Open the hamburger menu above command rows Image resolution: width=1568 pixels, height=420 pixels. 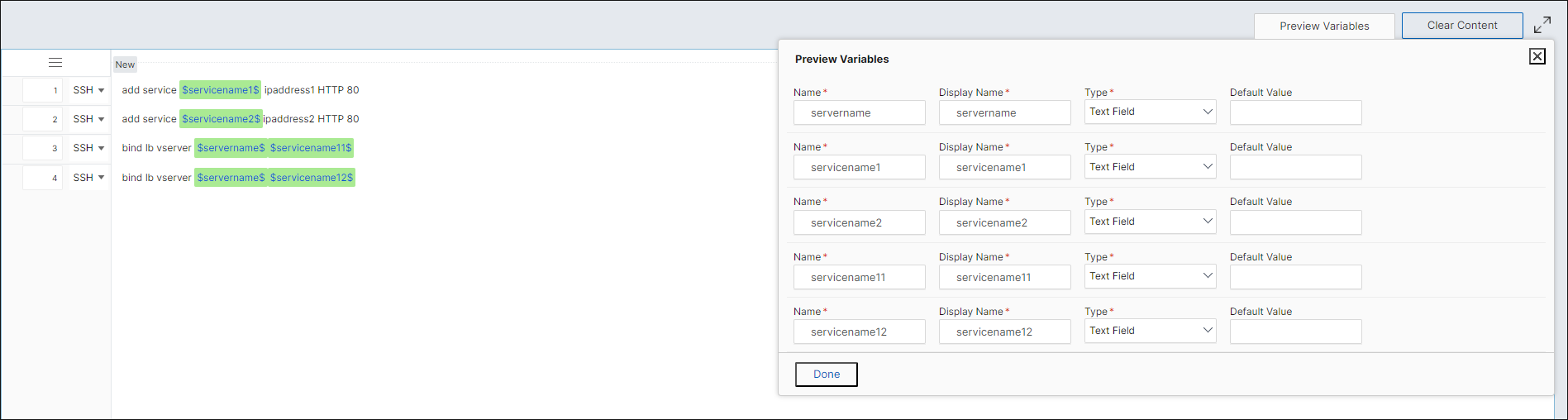pos(55,63)
